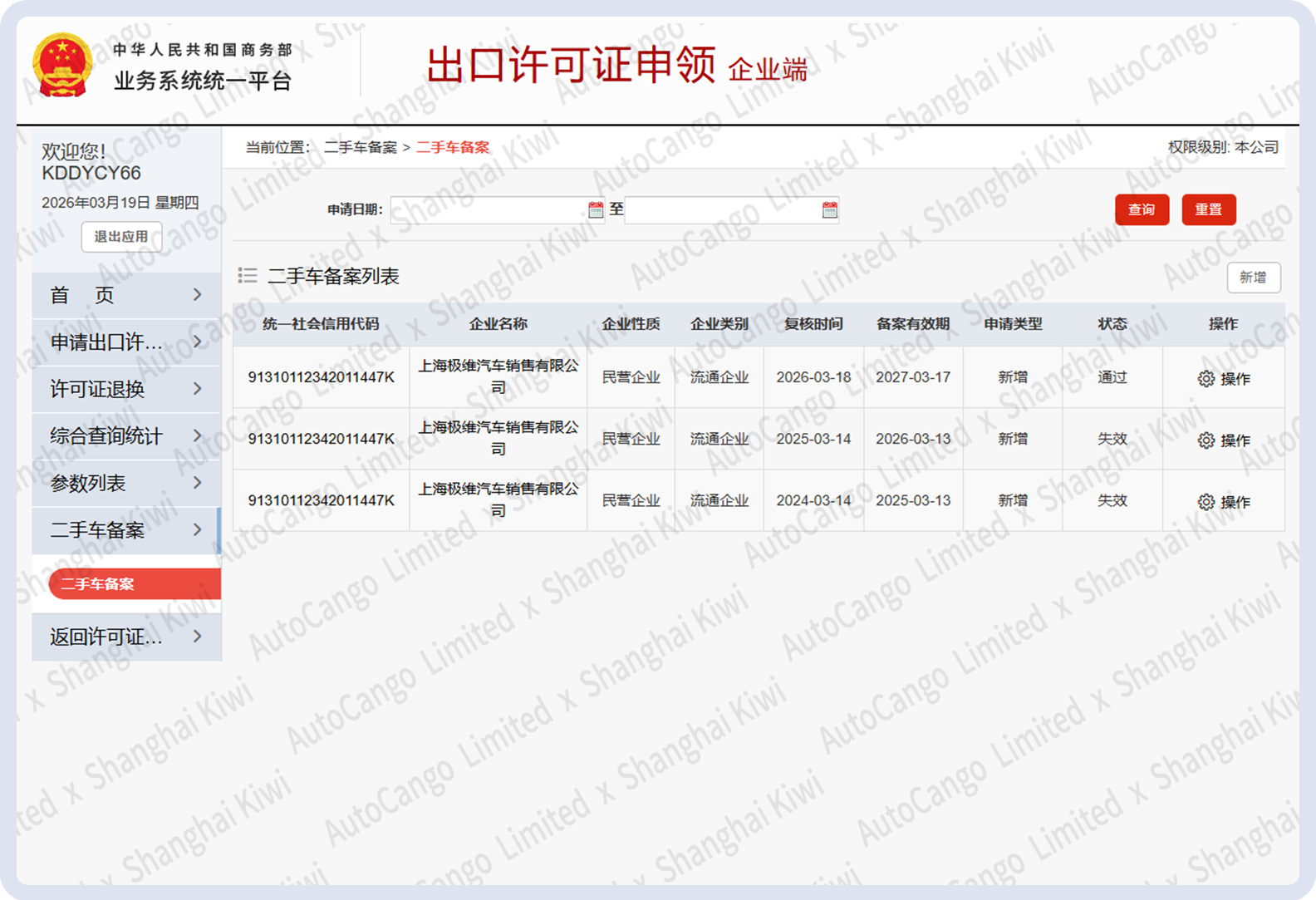Click 操作 link in the 2025-03-13 row
Viewport: 1316px width, 900px height.
coord(1235,502)
